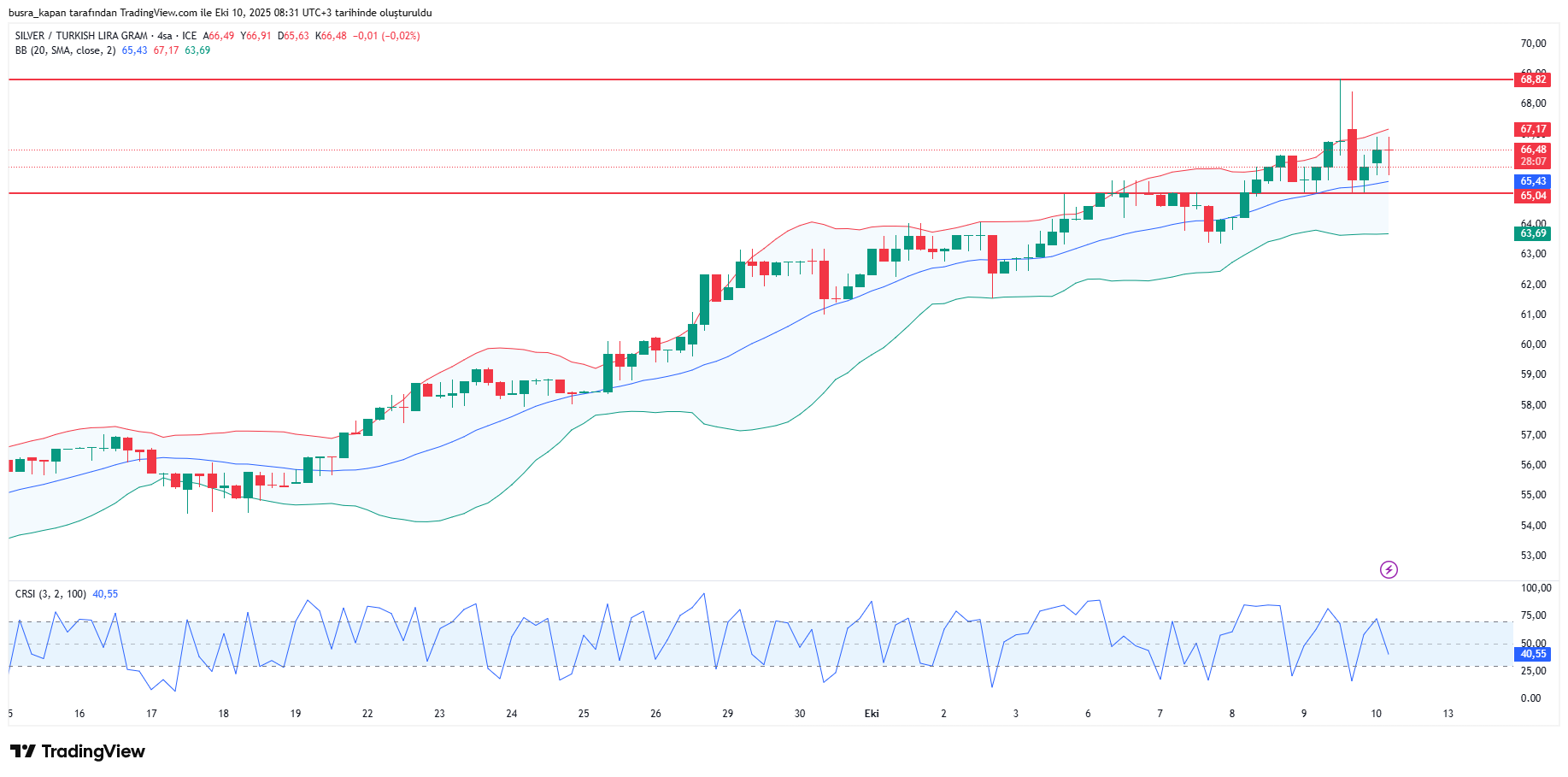Select the 66,48 current price label

pyautogui.click(x=1533, y=150)
